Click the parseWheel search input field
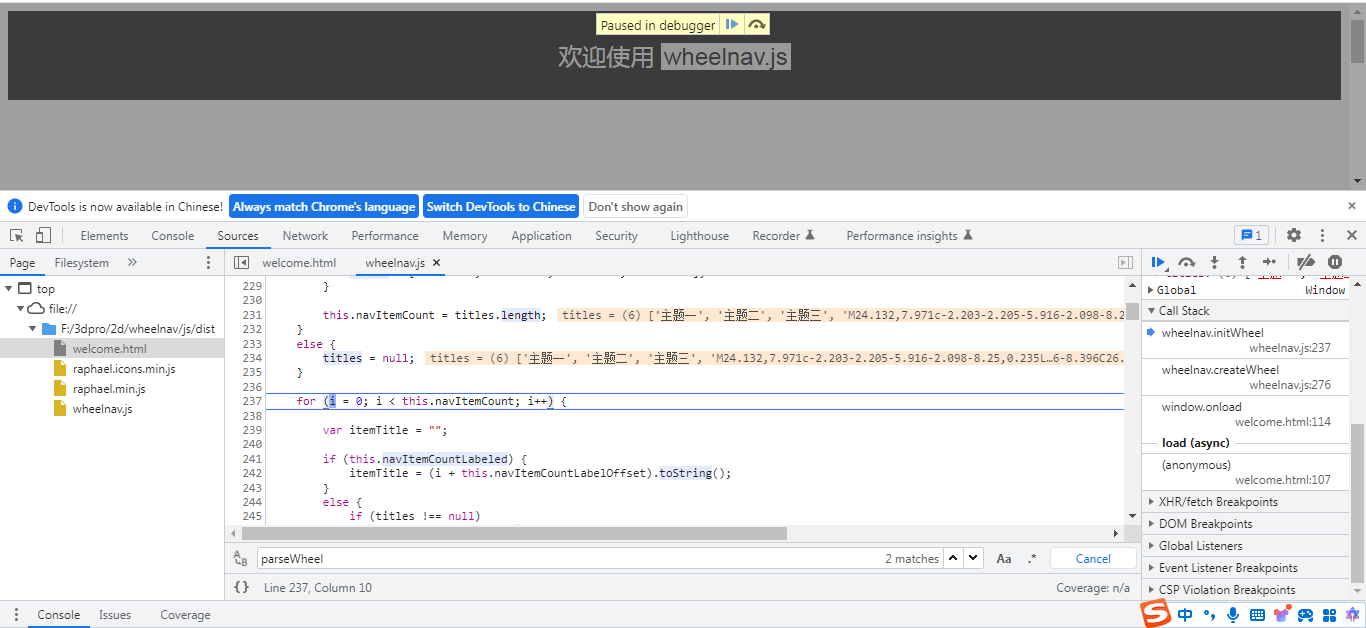This screenshot has height=628, width=1366. 570,559
